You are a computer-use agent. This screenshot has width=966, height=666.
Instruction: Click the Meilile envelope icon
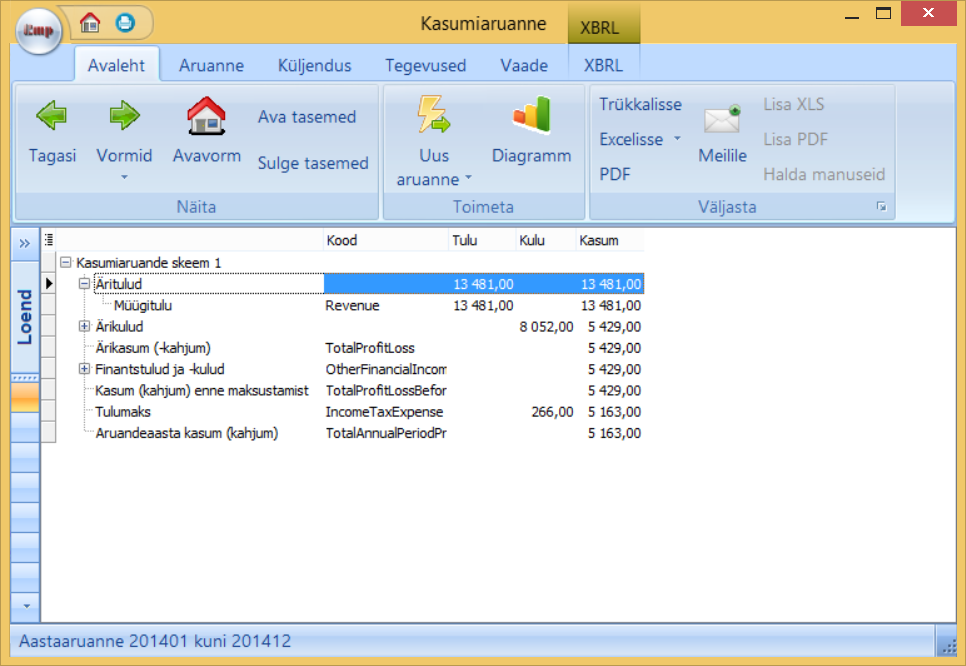(722, 120)
